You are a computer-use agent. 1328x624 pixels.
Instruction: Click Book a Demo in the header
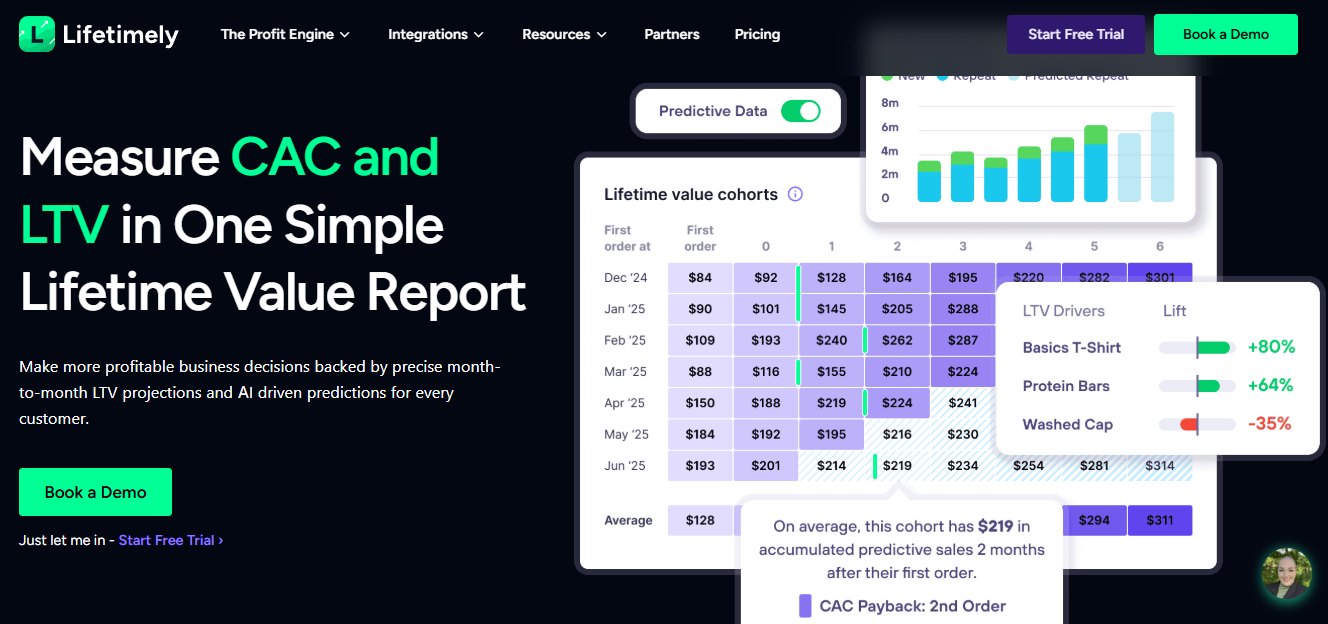[1226, 34]
